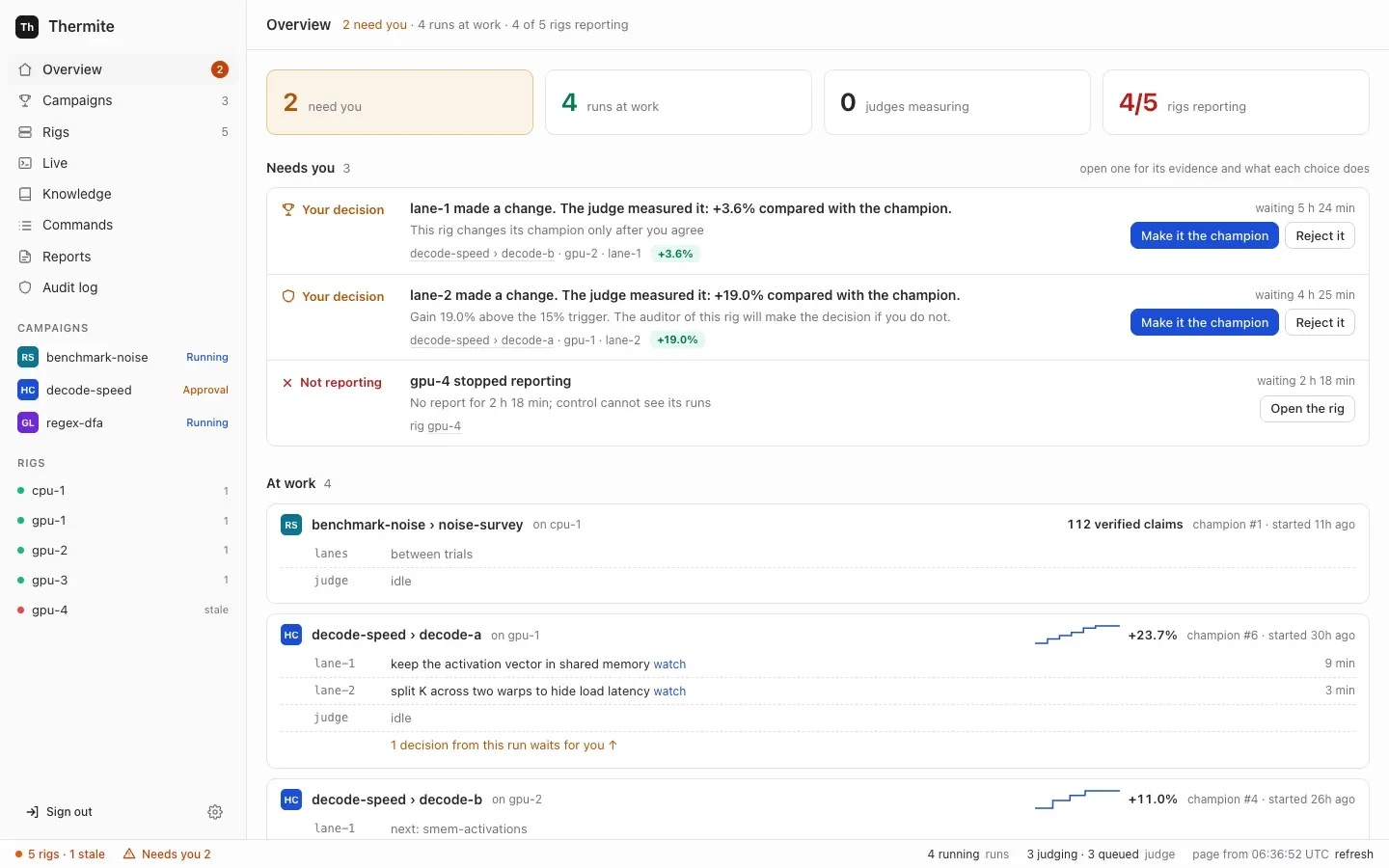Click the Knowledge book icon
Viewport: 1389px width, 868px height.
point(25,194)
